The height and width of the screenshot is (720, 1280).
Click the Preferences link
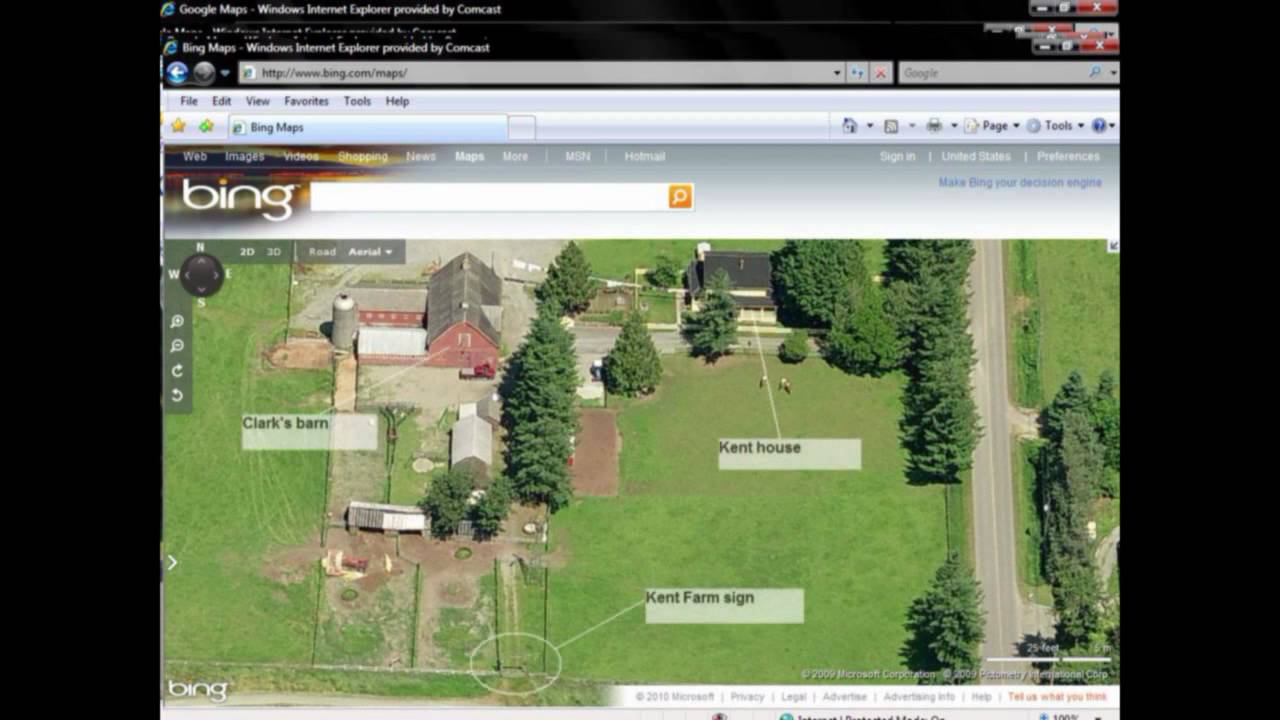(1068, 156)
